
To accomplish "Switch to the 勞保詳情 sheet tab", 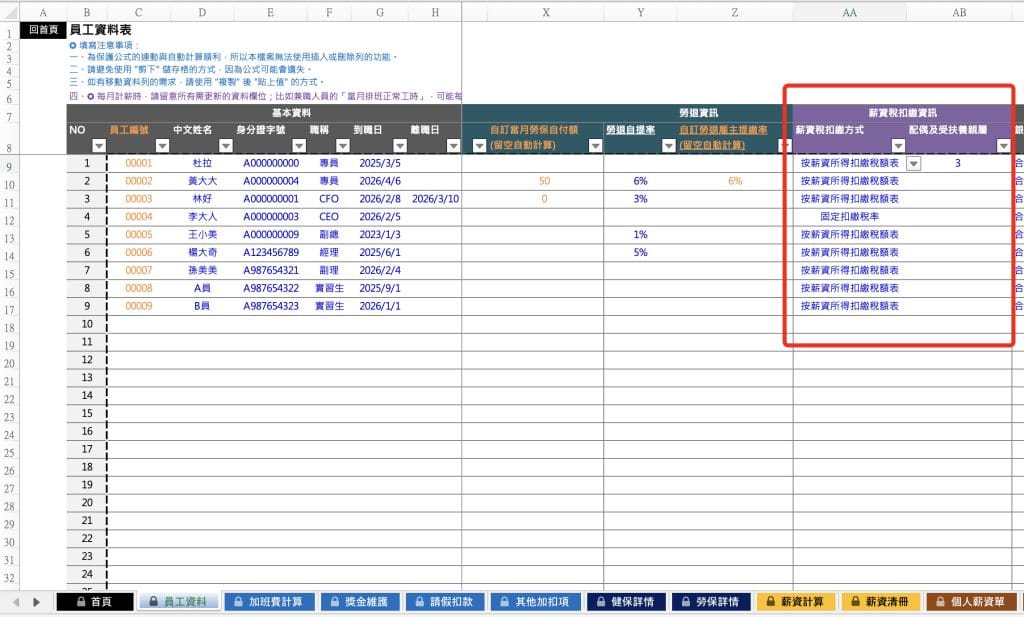I will point(711,601).
